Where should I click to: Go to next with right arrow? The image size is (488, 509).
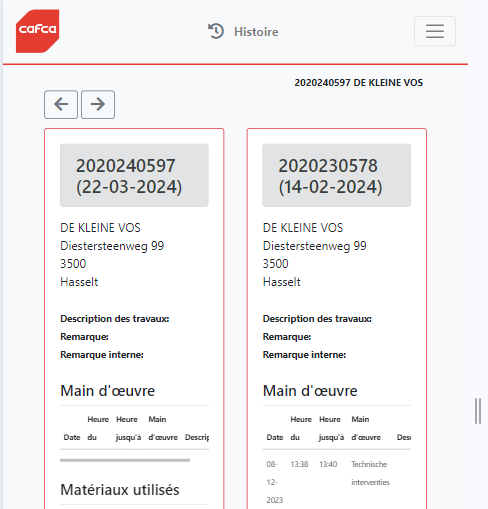[x=98, y=104]
